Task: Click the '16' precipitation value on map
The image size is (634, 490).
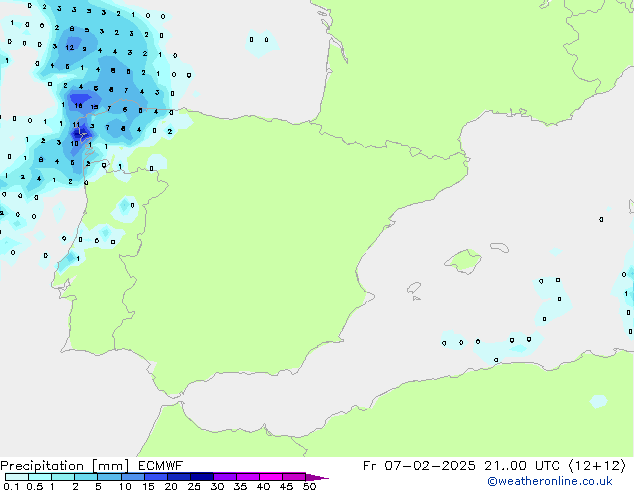Action: (78, 106)
